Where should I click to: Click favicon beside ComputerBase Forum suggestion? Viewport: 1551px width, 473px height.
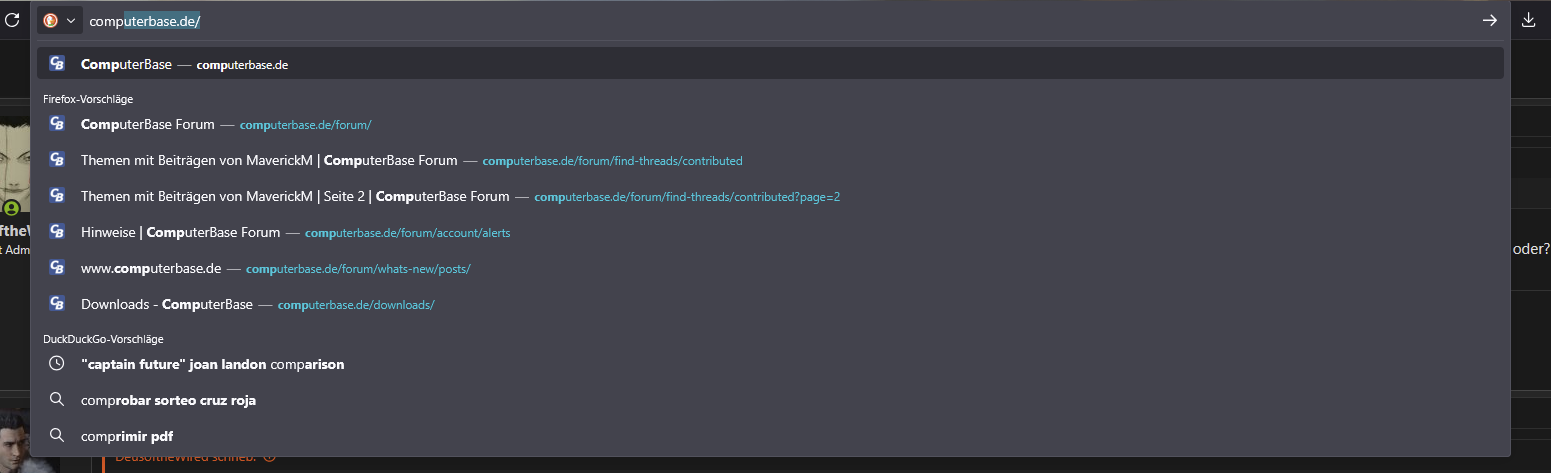(x=57, y=124)
